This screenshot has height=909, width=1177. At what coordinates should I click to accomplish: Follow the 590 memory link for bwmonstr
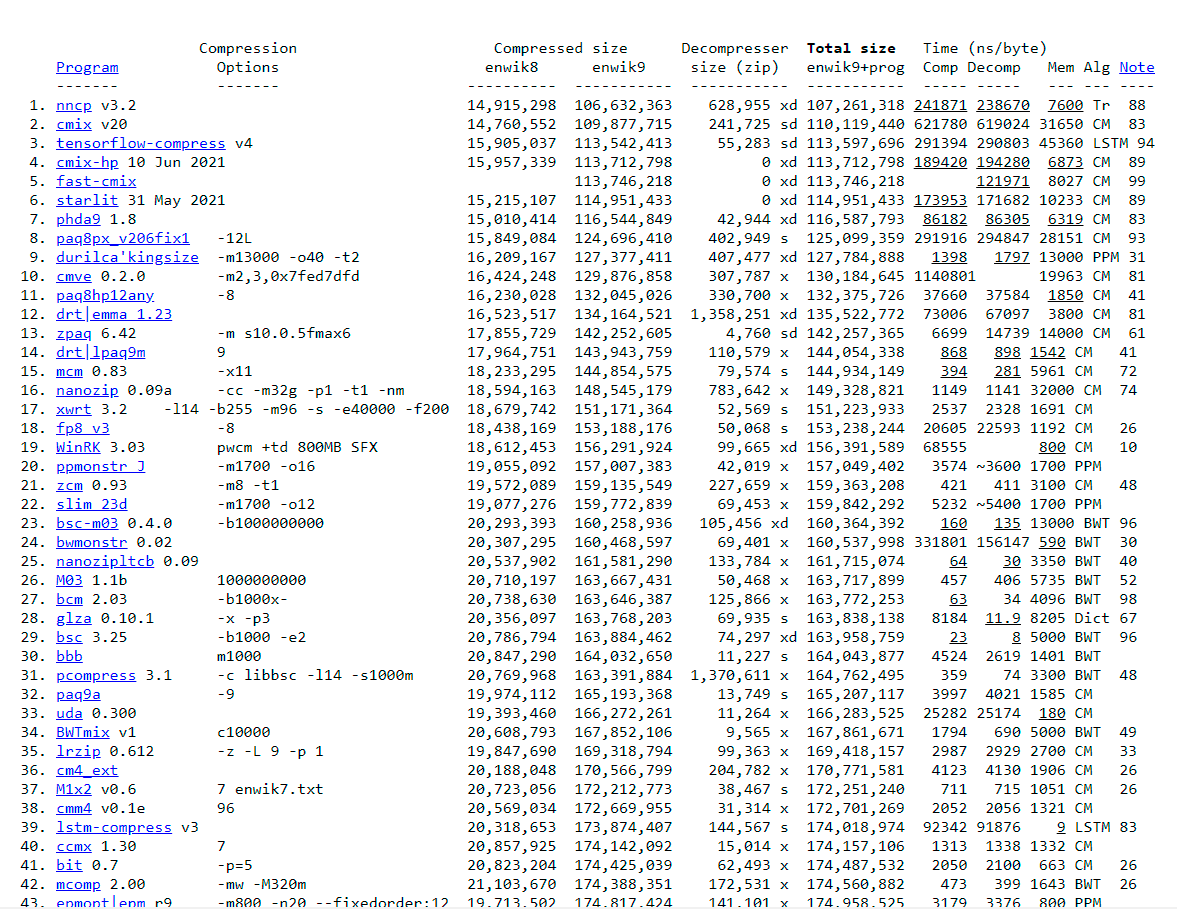tap(1052, 542)
